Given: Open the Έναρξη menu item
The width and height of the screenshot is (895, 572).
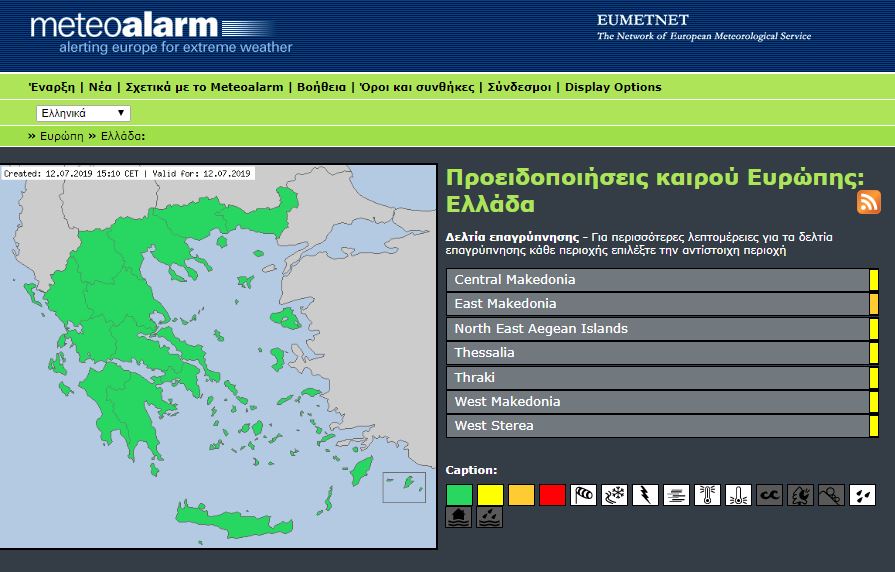Looking at the screenshot, I should (x=51, y=87).
